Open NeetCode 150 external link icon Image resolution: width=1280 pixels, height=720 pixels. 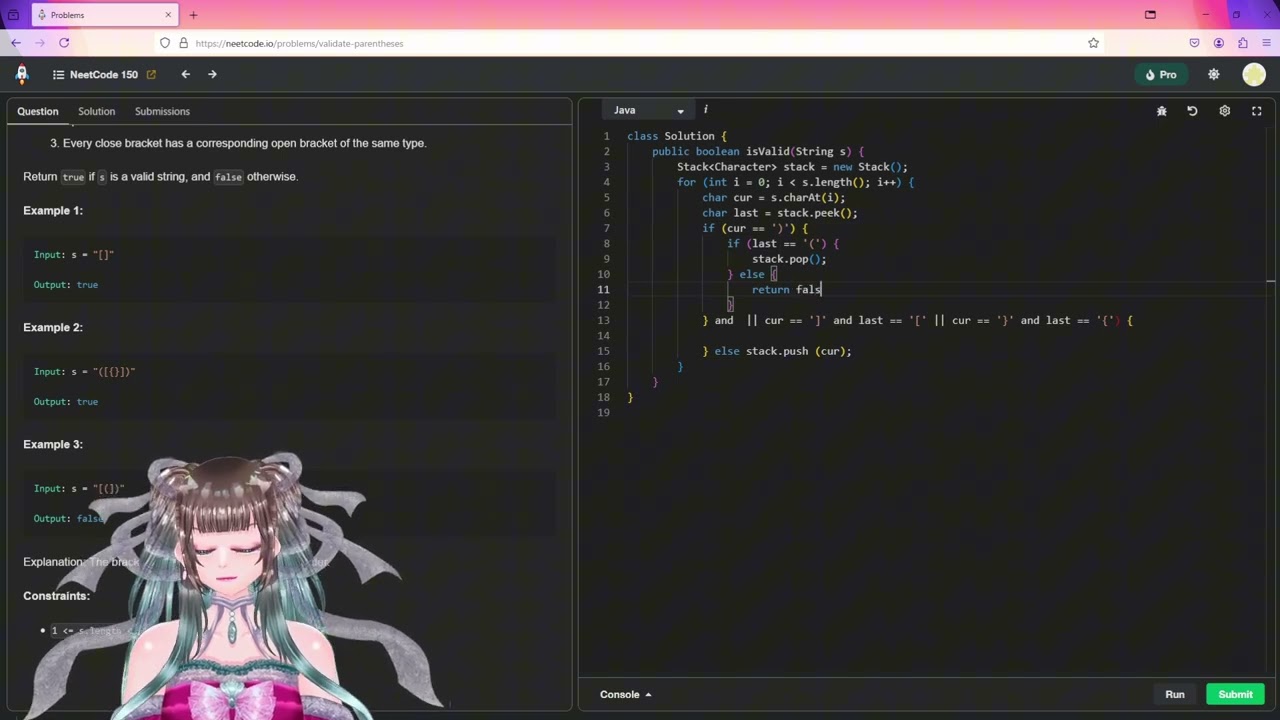151,75
